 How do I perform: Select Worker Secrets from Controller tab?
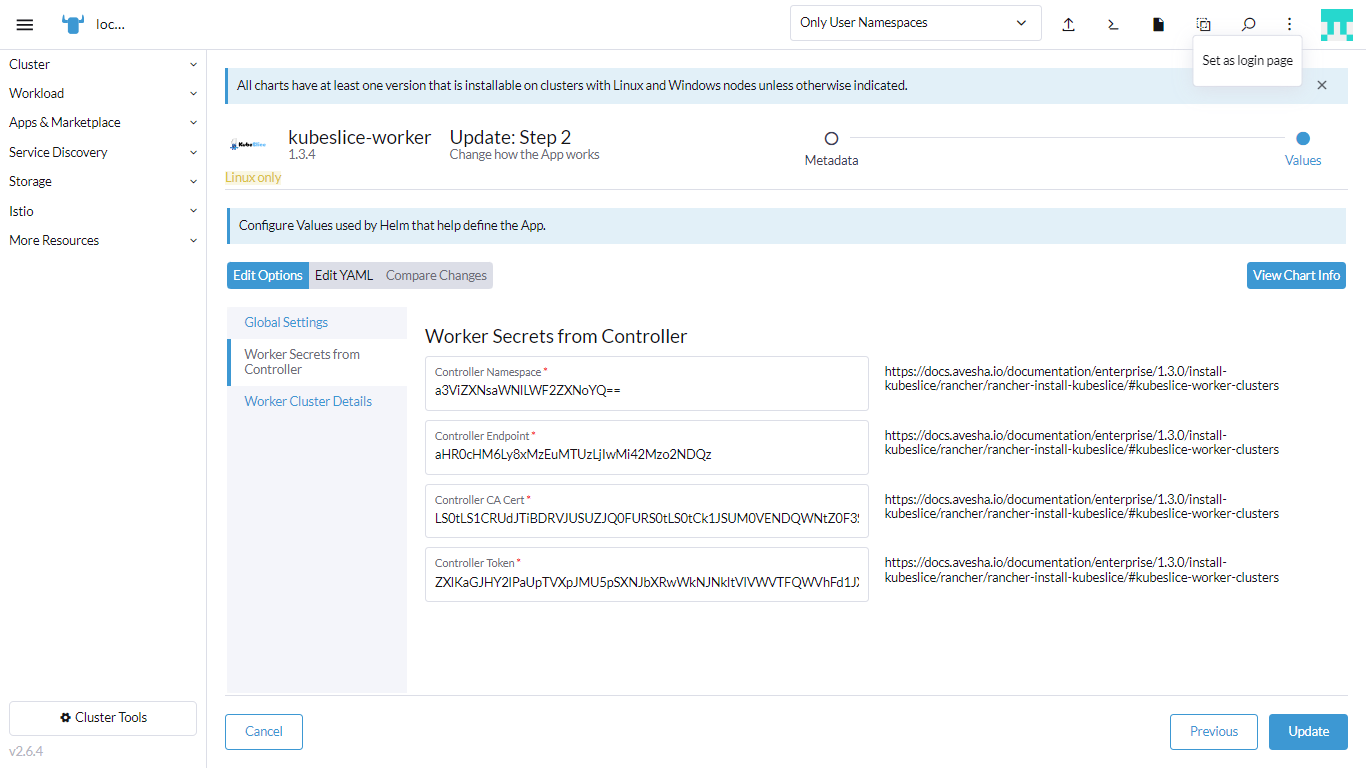click(x=317, y=362)
